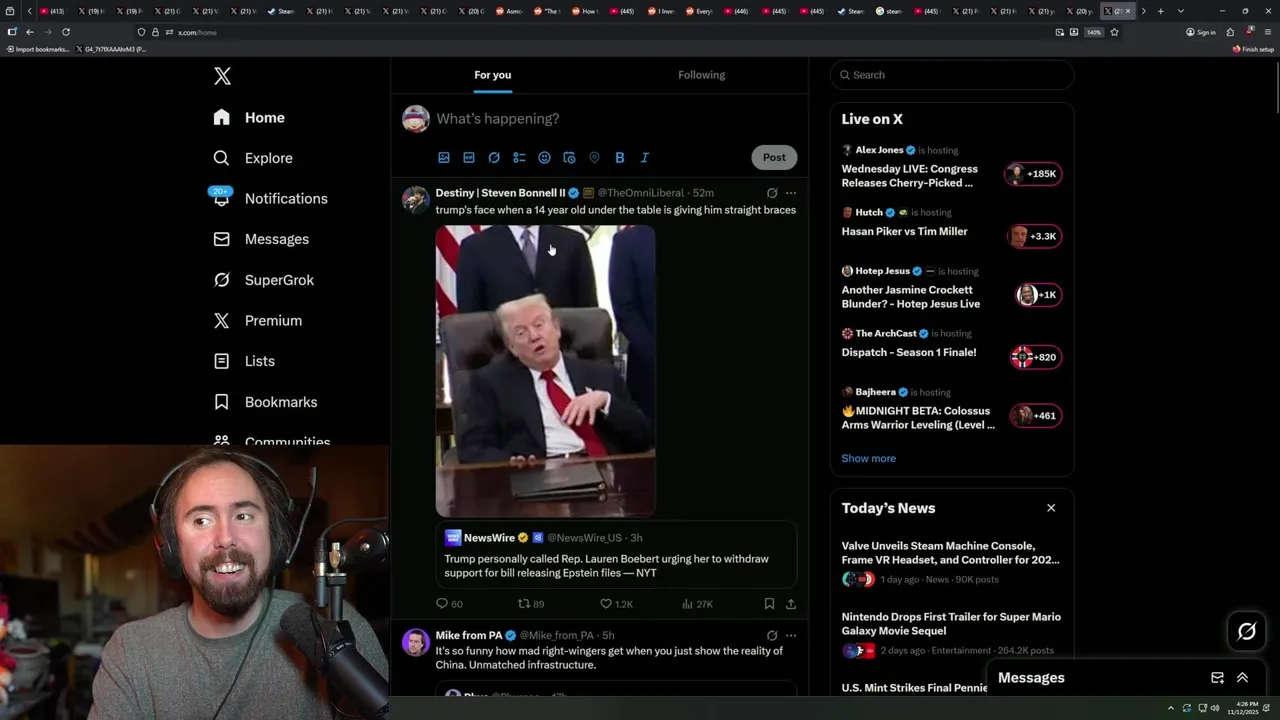Open Nintendo Super Mario Galaxy Movie story

(952, 633)
